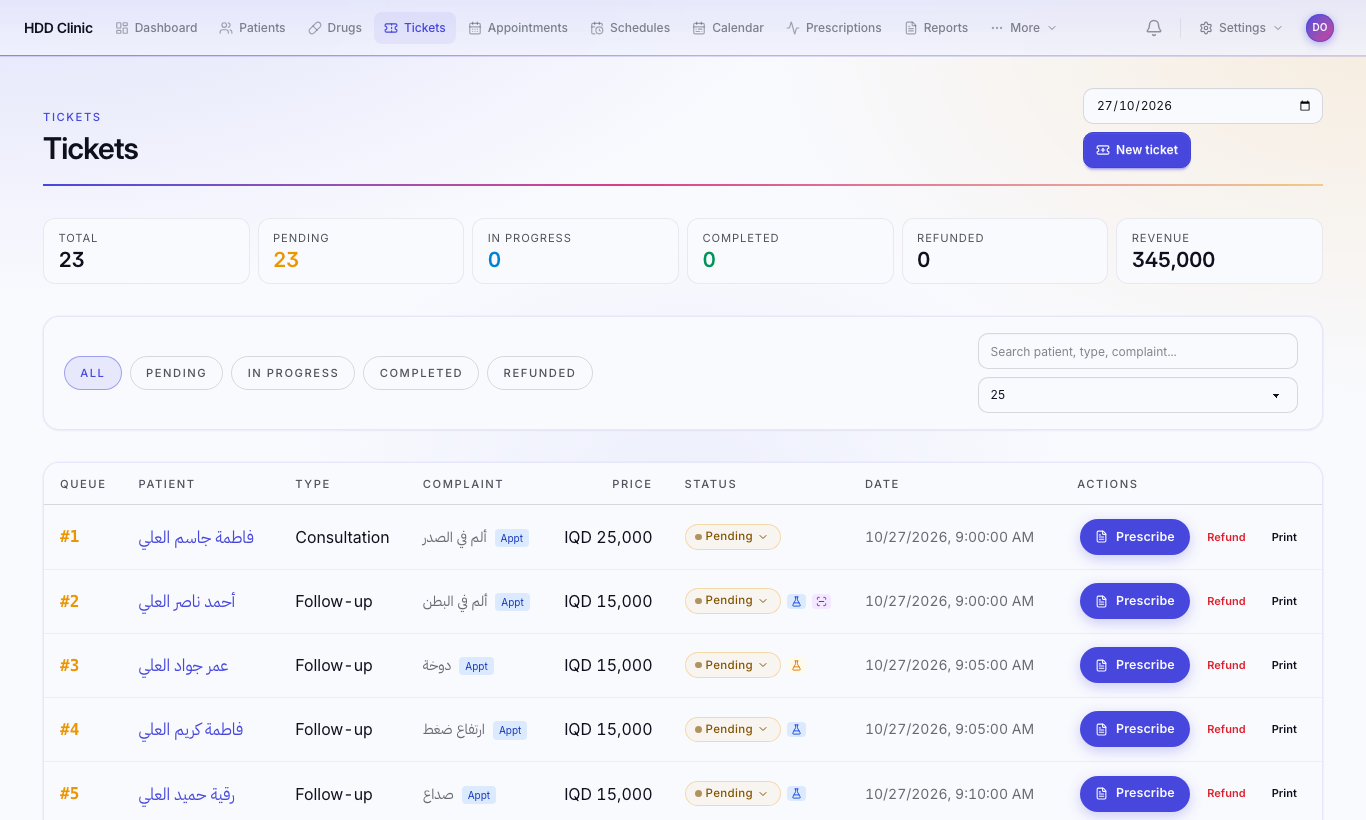1366x820 pixels.
Task: Click the blue lab flask icon in row #2
Action: pyautogui.click(x=796, y=601)
